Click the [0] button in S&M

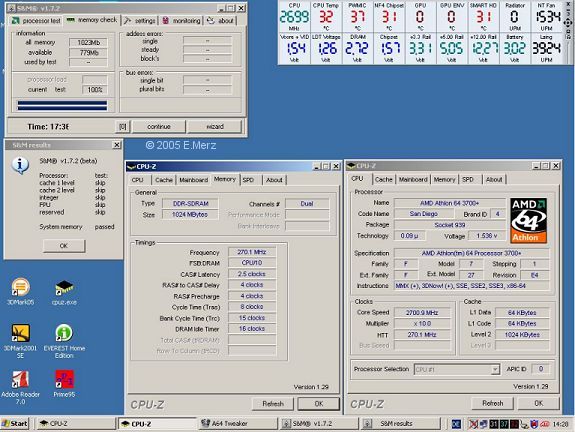click(122, 127)
